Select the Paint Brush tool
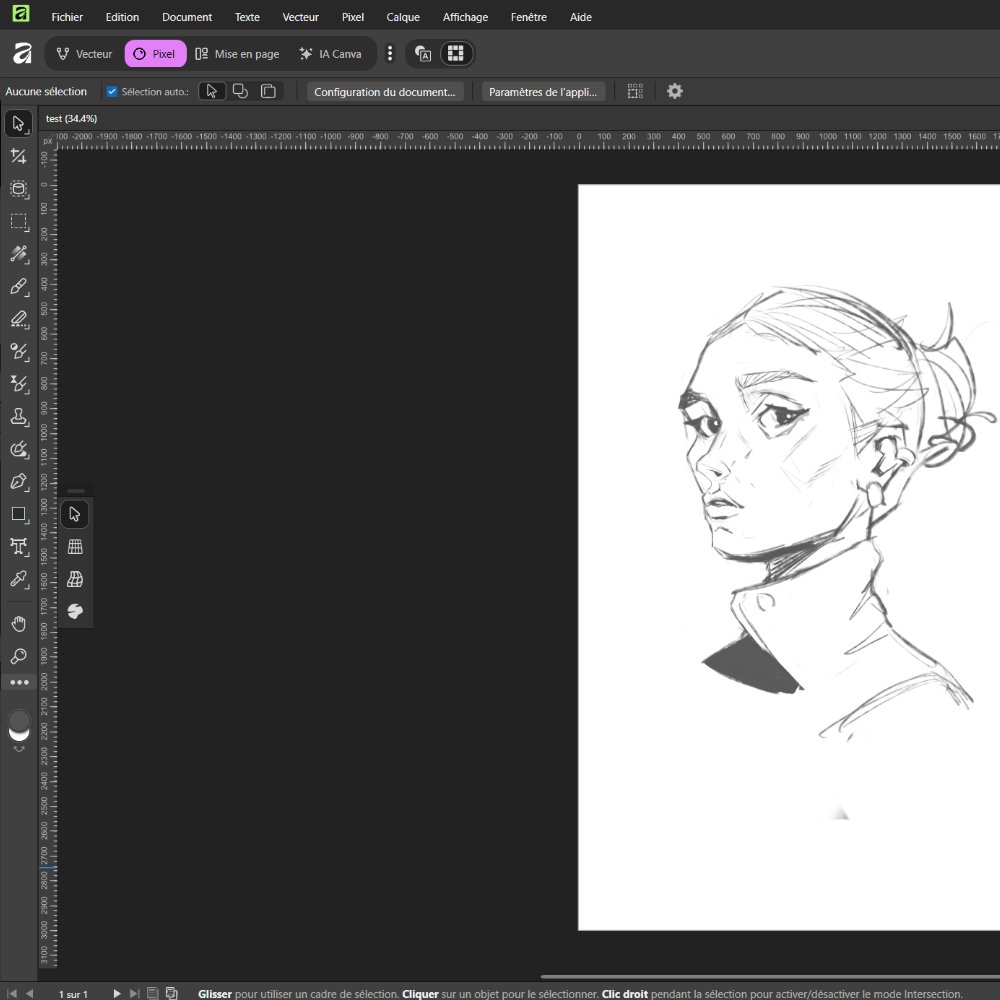 tap(18, 287)
